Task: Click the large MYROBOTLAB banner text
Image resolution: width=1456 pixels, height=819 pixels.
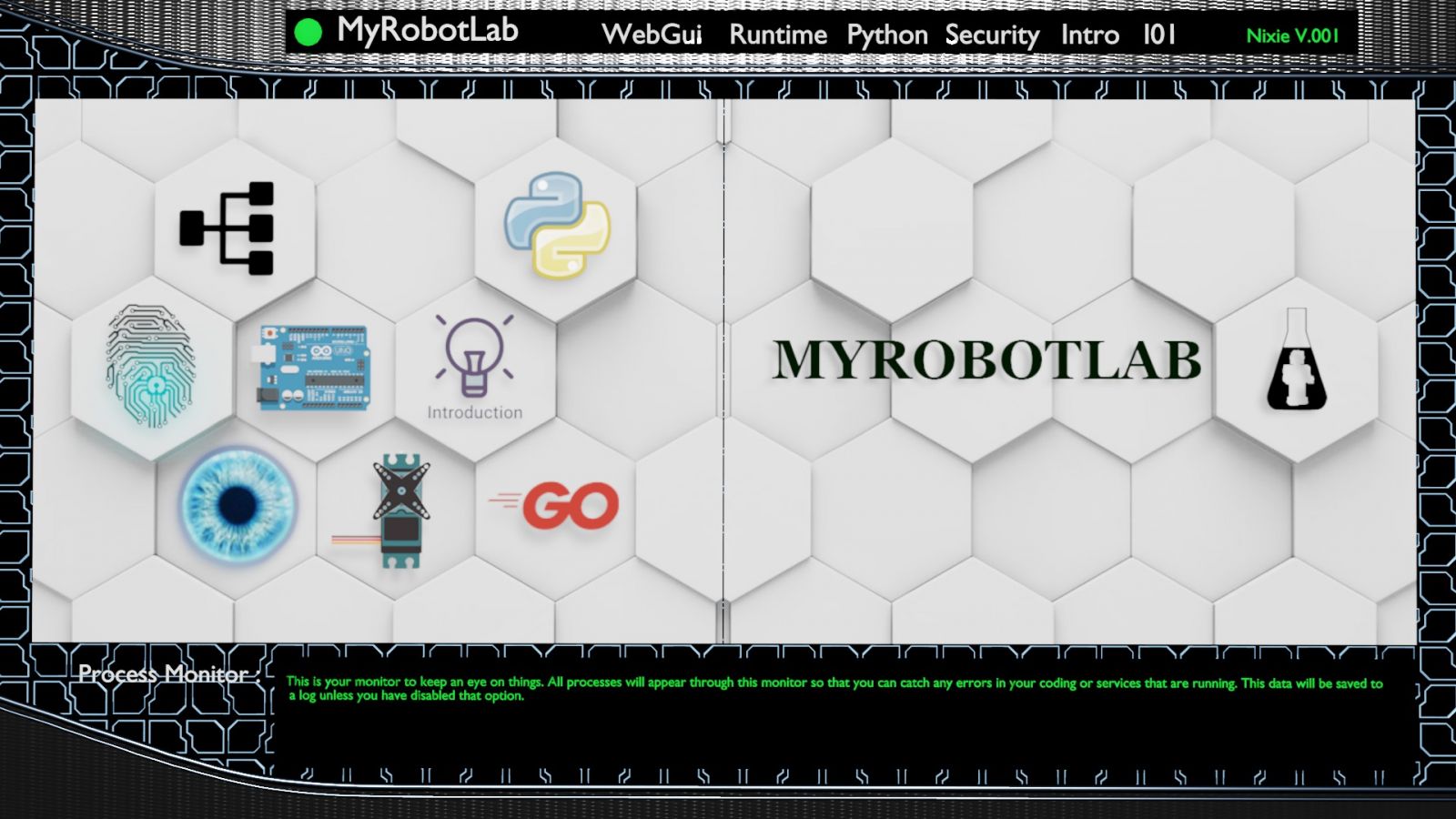Action: tap(986, 359)
